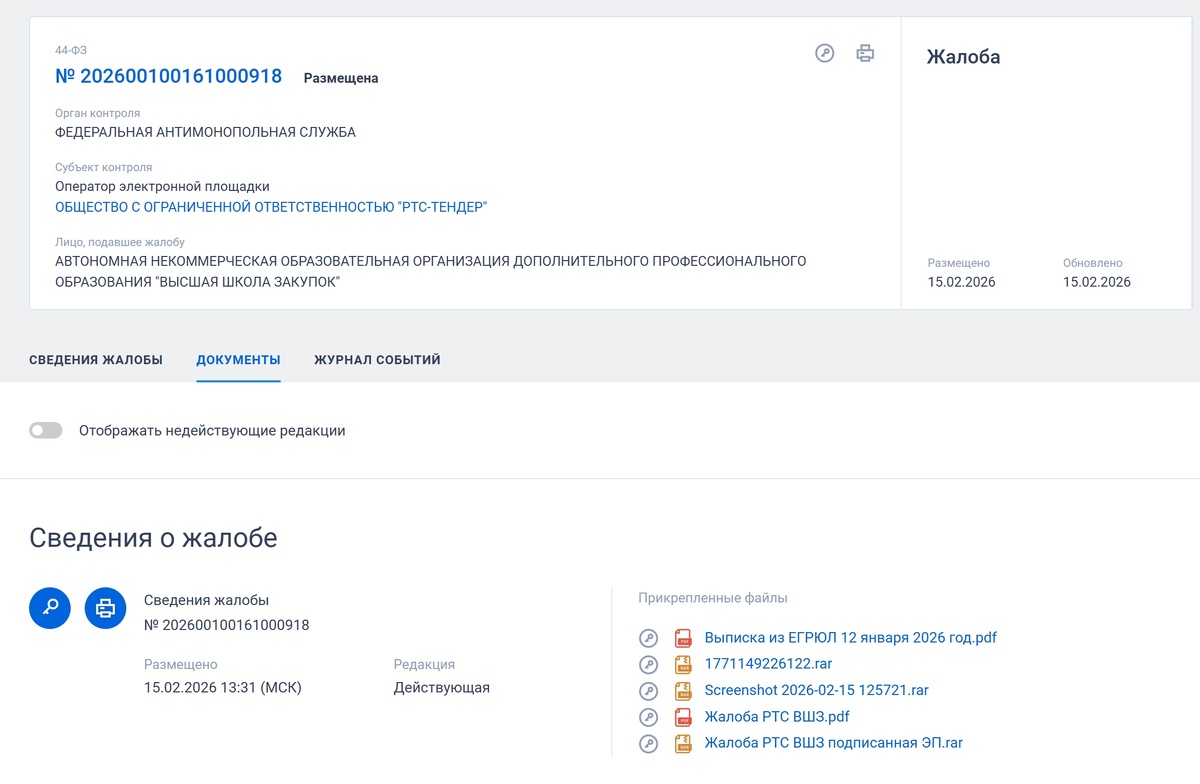
Task: Open ООО "РТС-ТЕНДЕР" organization link
Action: tap(271, 207)
